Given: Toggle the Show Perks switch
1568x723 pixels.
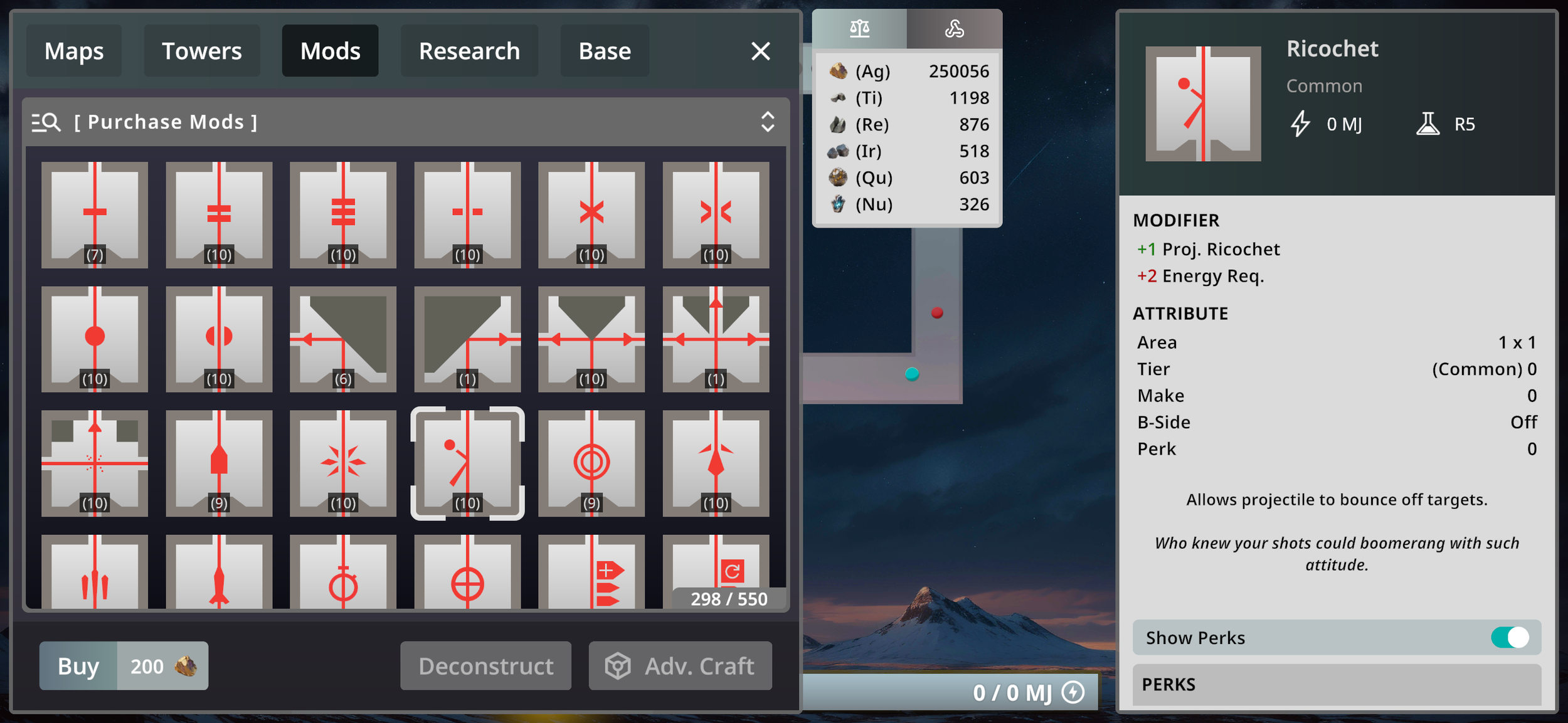Looking at the screenshot, I should point(1510,638).
